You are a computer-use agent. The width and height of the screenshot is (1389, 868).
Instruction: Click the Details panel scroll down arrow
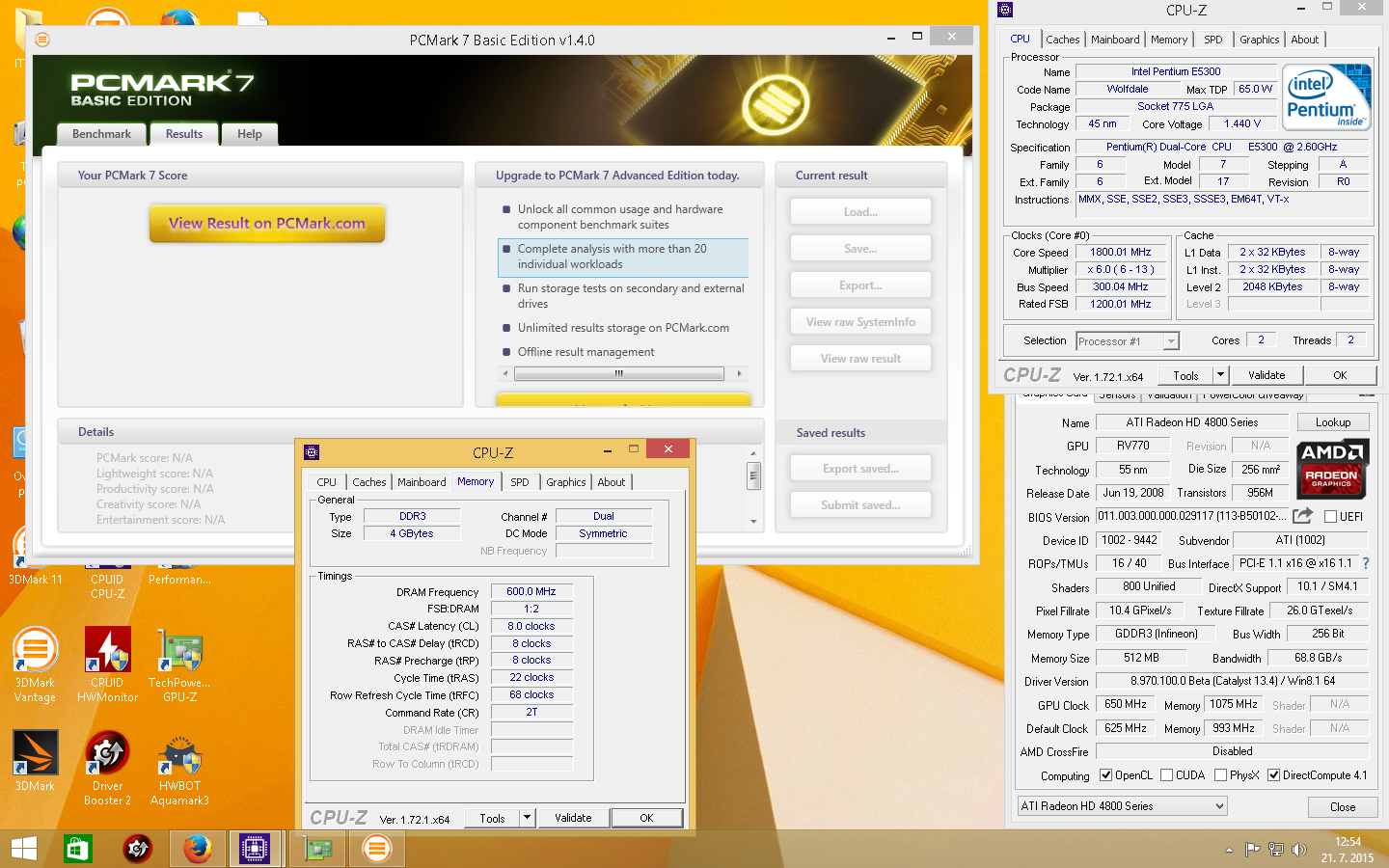(x=753, y=521)
